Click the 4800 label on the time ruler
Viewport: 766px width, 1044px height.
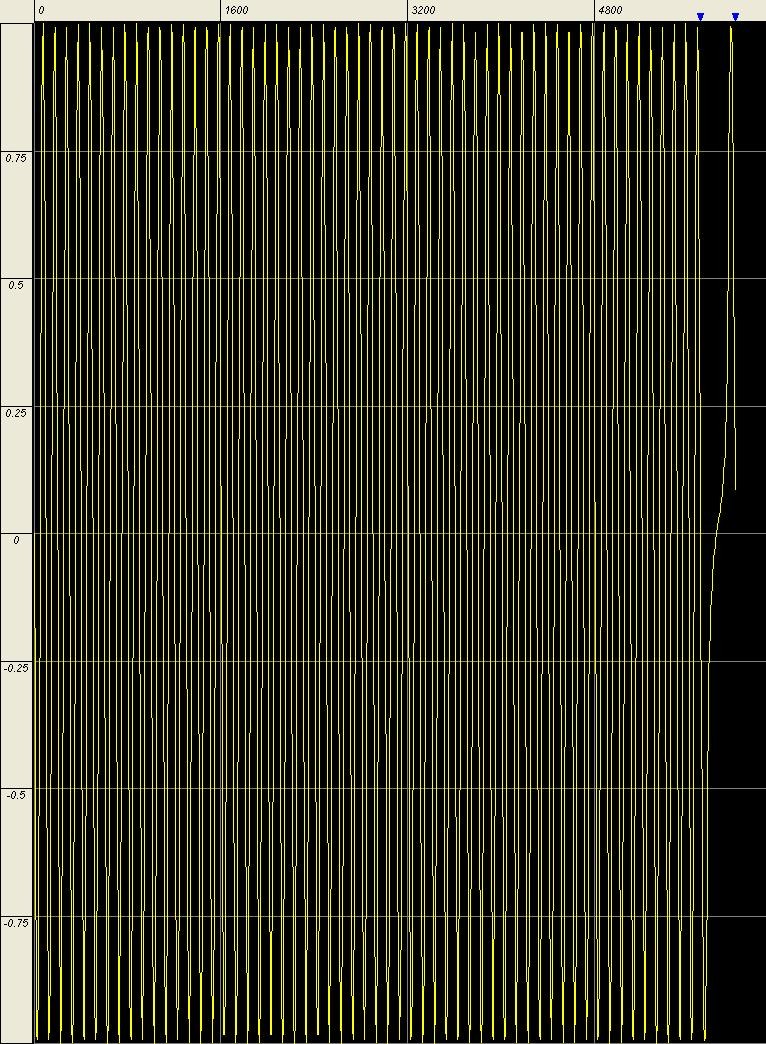coord(610,11)
